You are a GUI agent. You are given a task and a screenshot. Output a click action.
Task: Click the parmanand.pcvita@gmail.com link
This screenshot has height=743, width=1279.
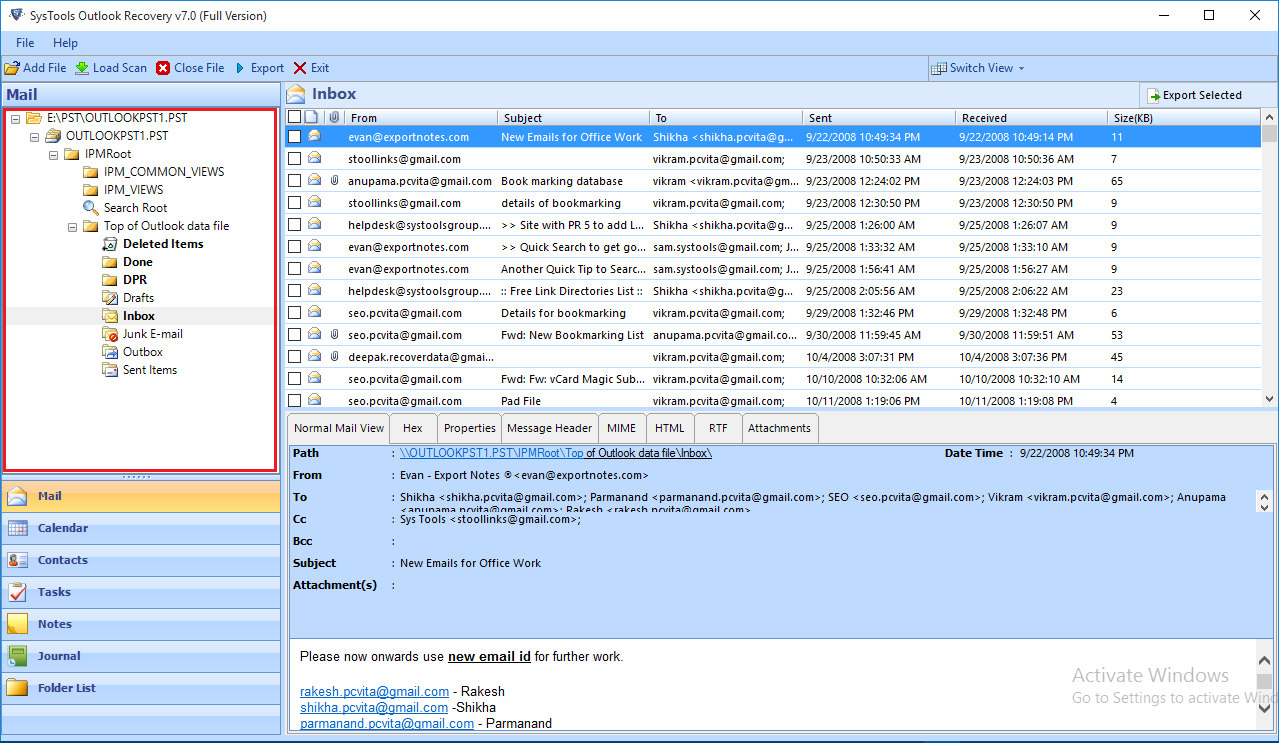pyautogui.click(x=387, y=723)
